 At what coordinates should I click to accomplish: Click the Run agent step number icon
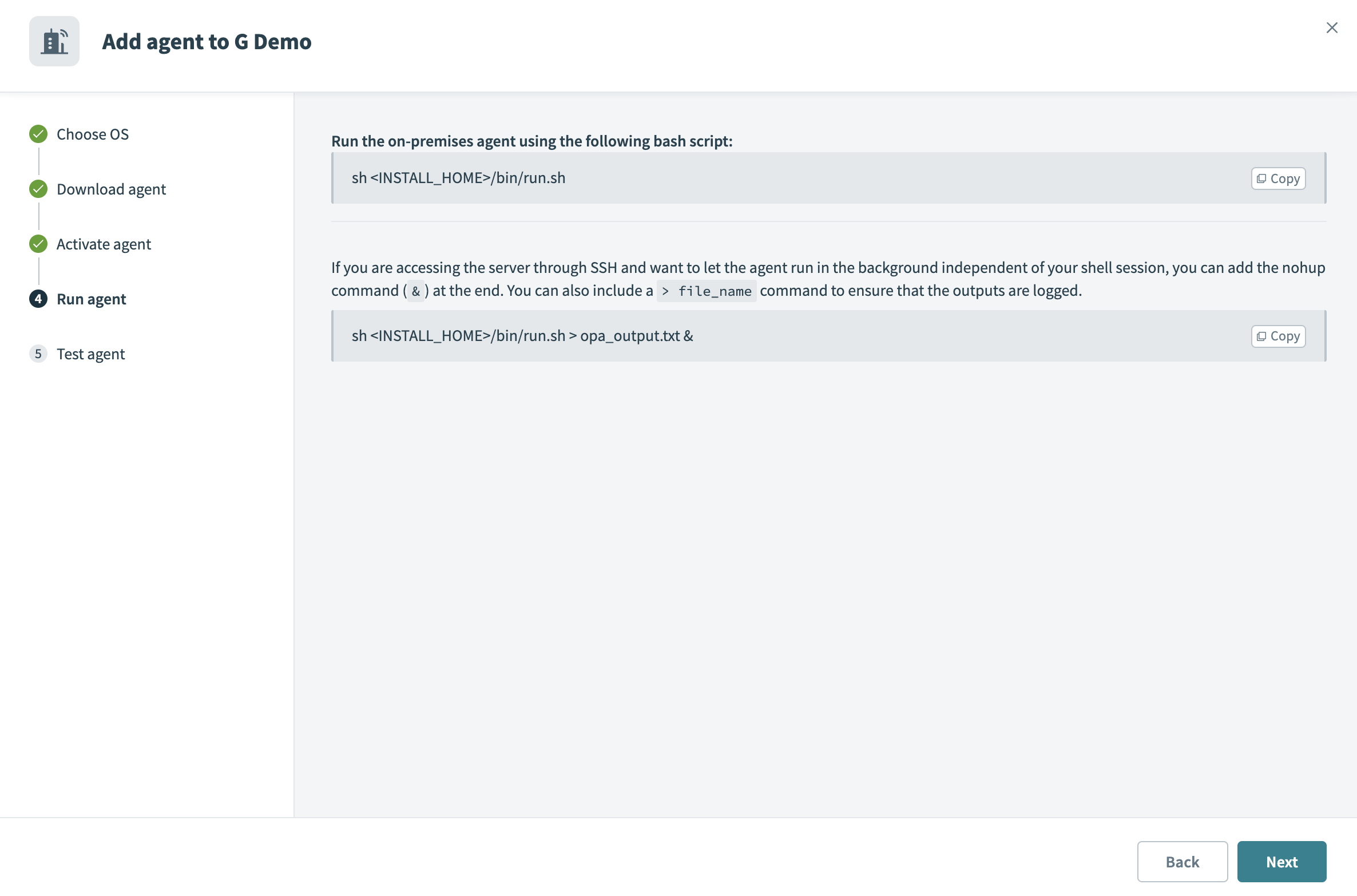tap(38, 298)
